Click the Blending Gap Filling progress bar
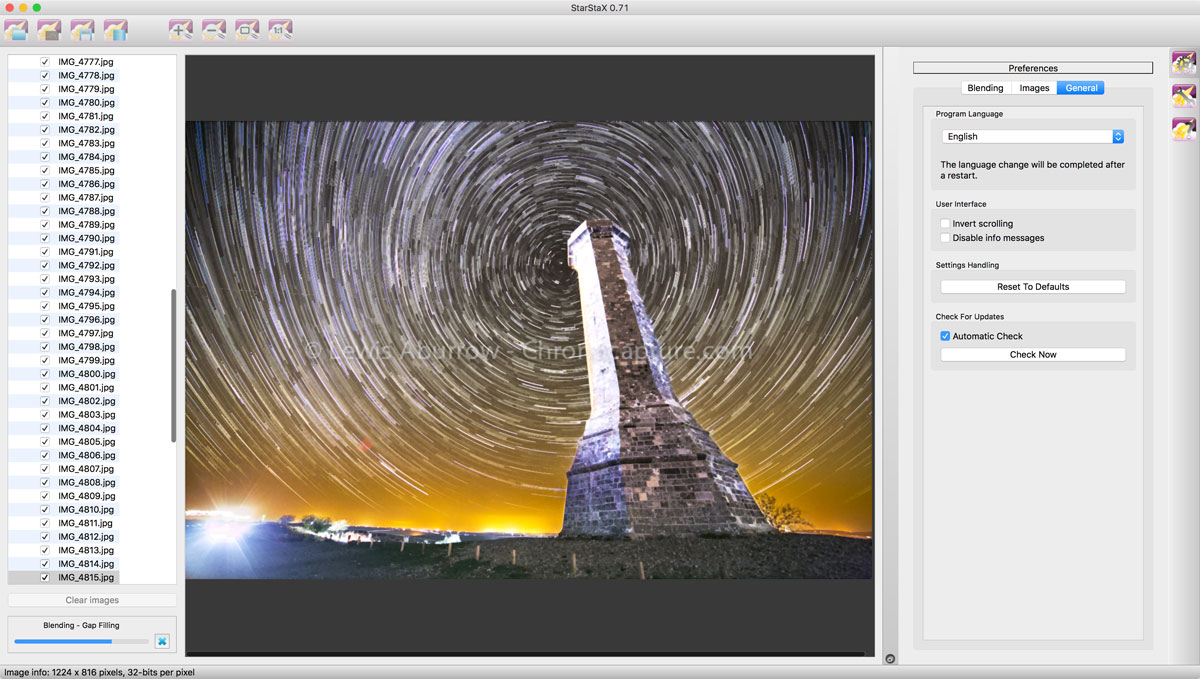1200x679 pixels. tap(81, 641)
